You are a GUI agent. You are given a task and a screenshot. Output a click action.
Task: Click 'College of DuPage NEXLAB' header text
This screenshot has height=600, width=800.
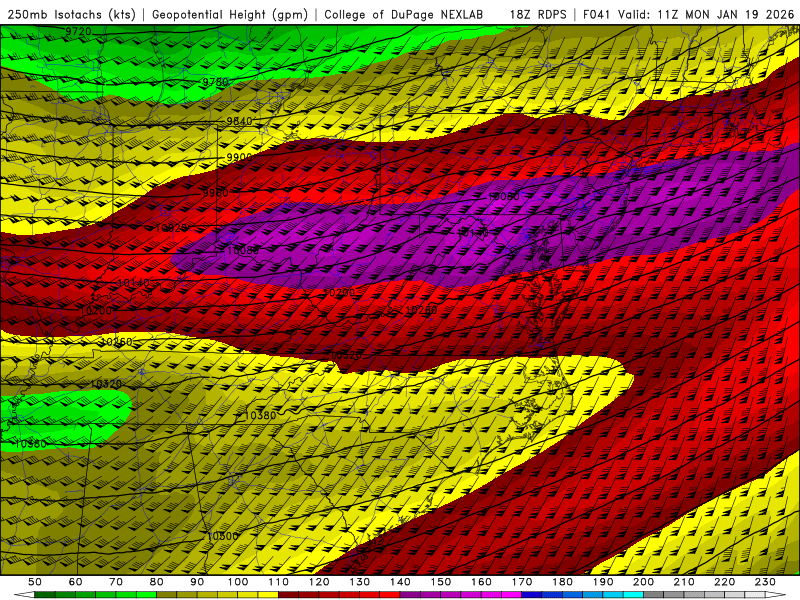[404, 15]
